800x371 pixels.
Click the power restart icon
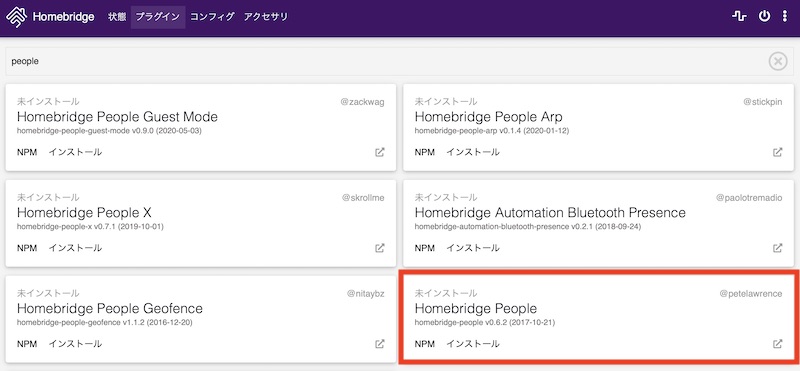[764, 16]
